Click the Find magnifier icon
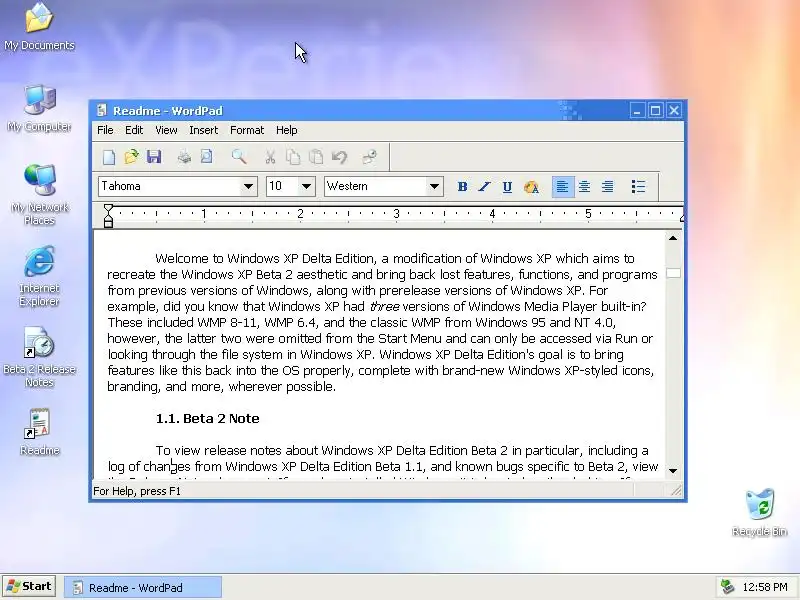 point(239,157)
